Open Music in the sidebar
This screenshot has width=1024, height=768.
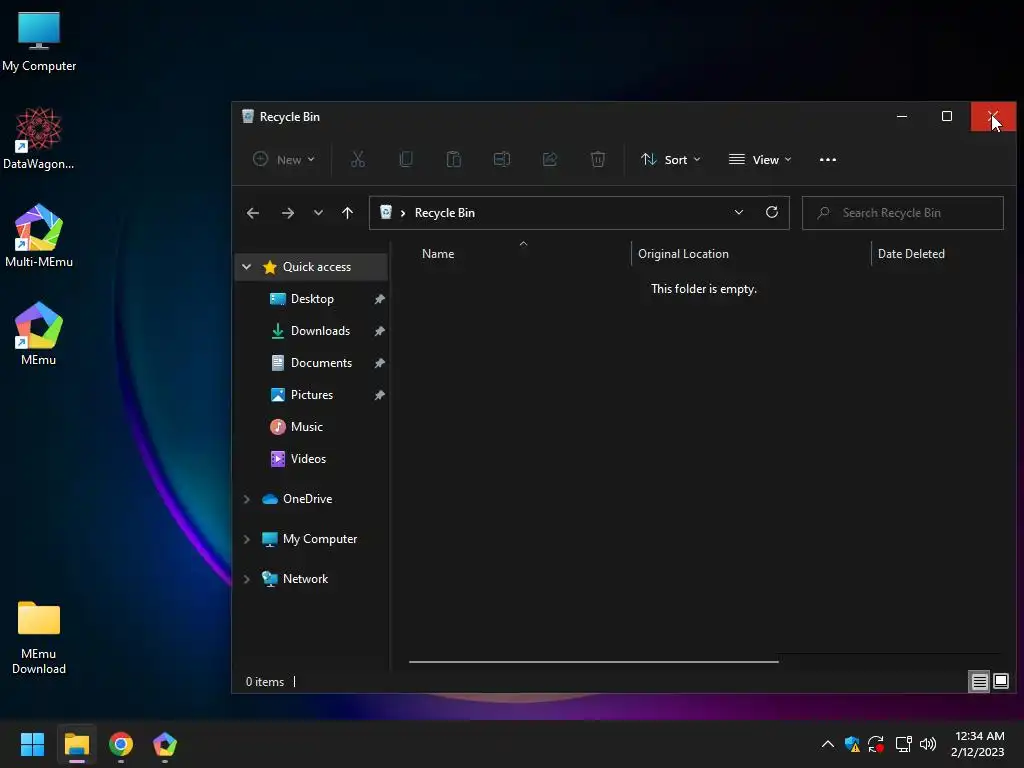tap(306, 426)
